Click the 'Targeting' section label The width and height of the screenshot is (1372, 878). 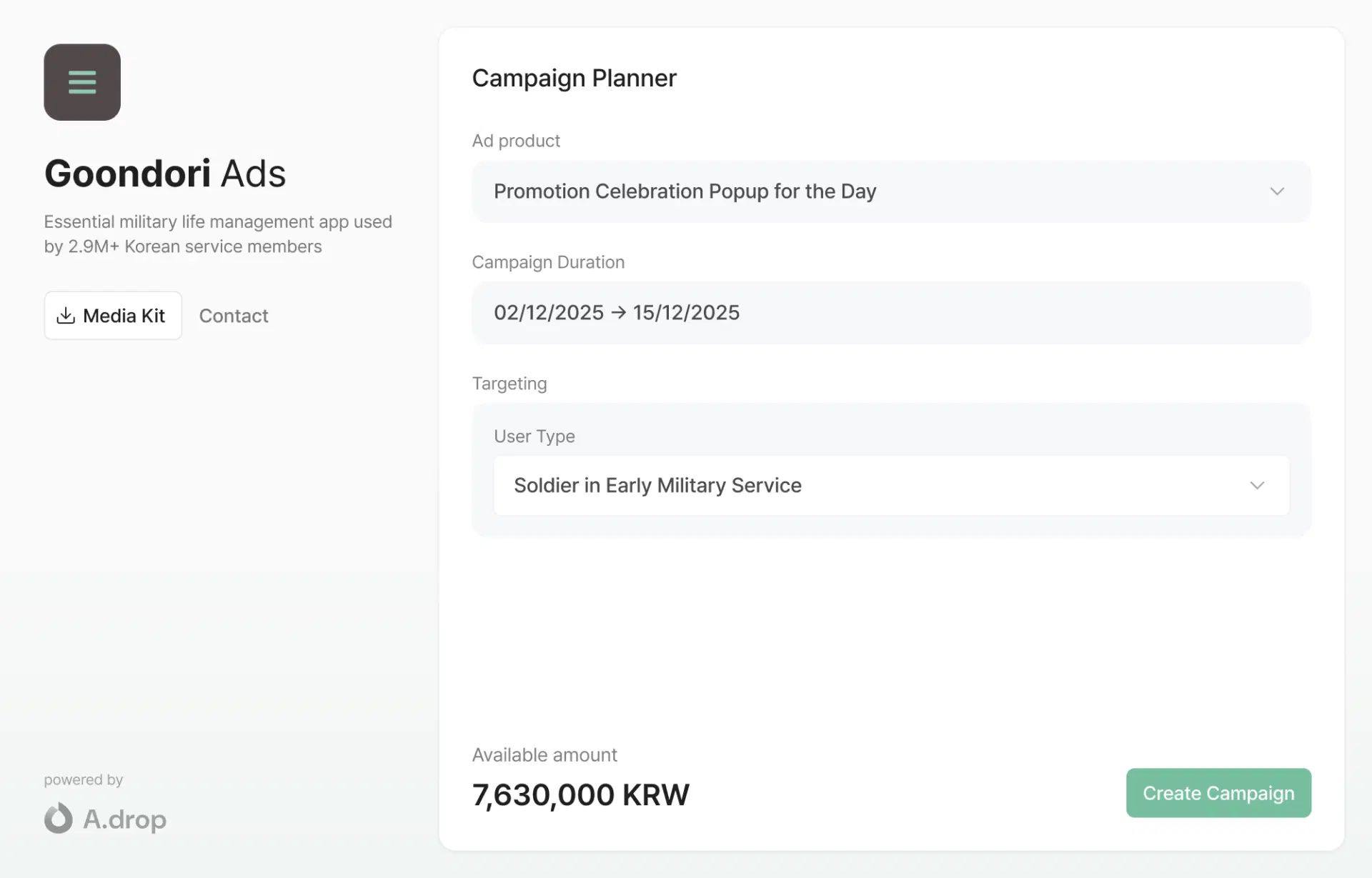tap(509, 384)
